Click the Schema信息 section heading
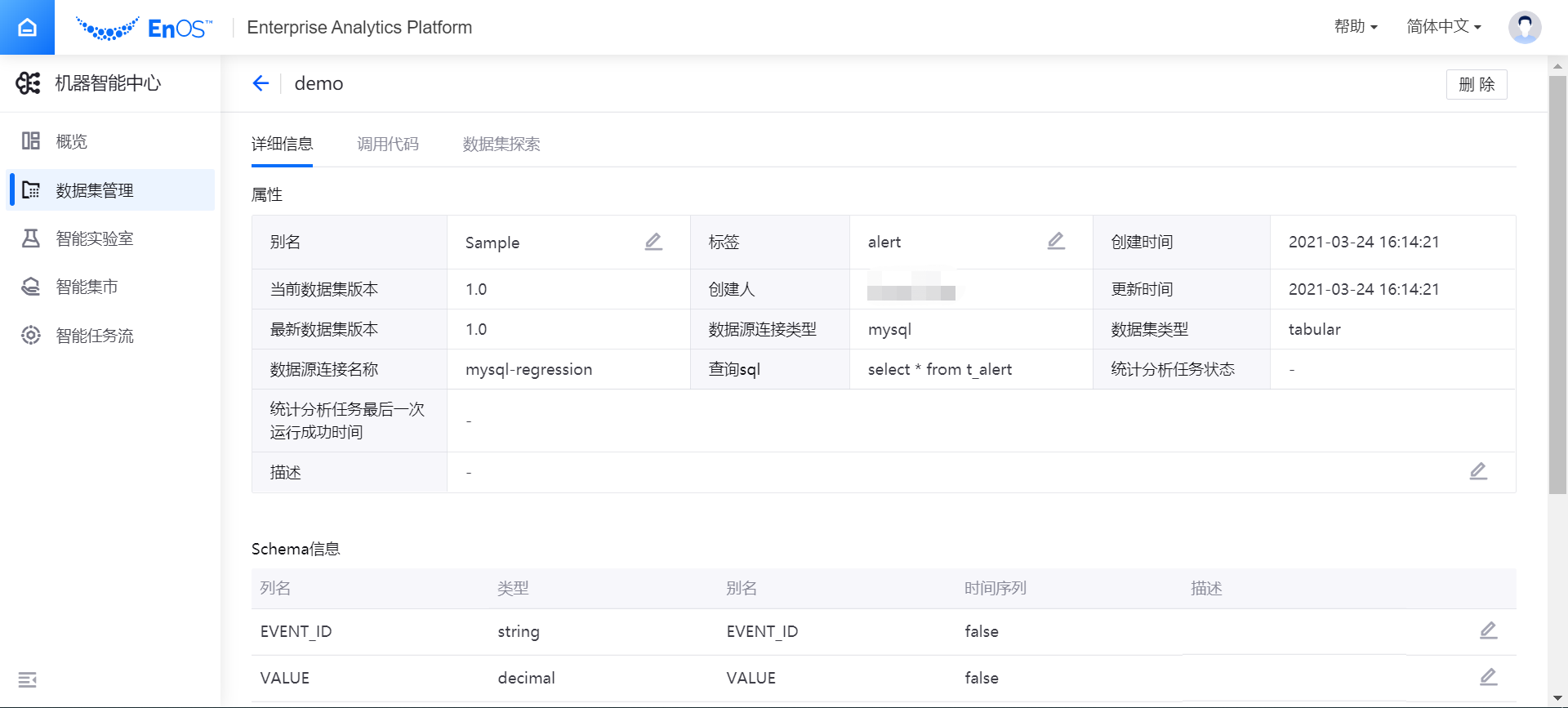This screenshot has width=1568, height=708. coord(296,549)
